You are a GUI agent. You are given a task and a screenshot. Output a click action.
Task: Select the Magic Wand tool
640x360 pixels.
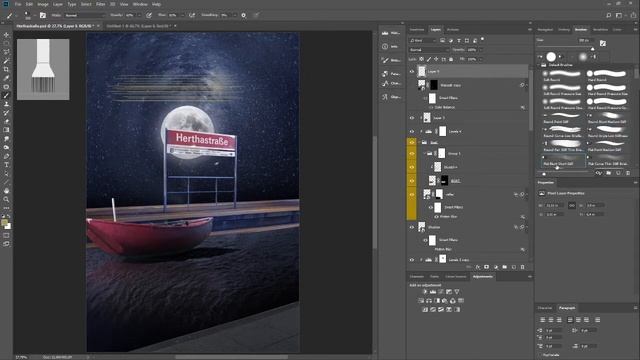6,61
